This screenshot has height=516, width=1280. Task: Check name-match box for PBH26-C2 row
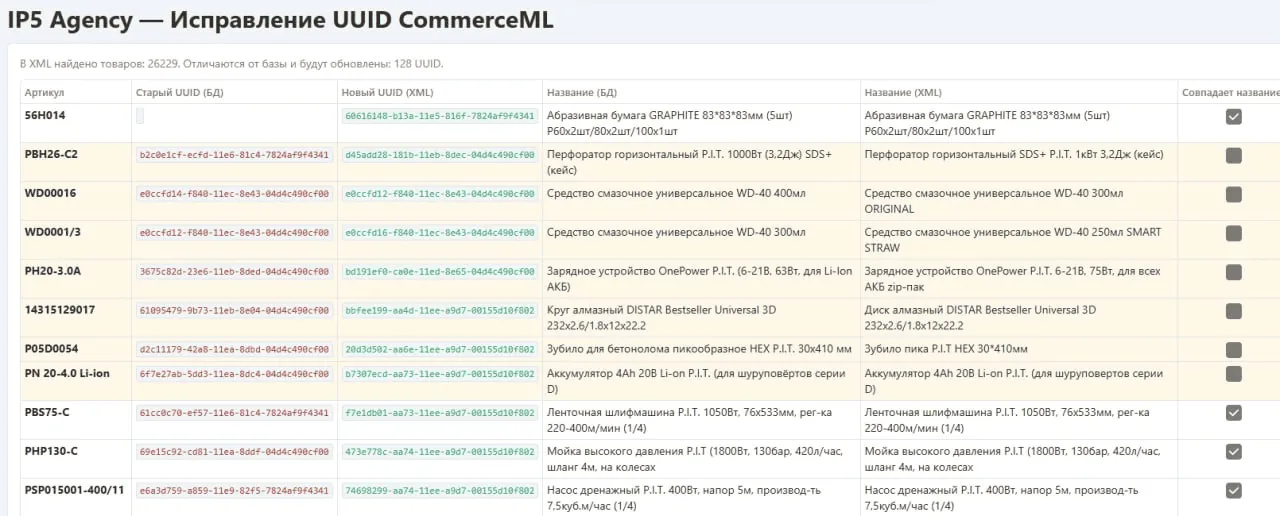point(1233,155)
